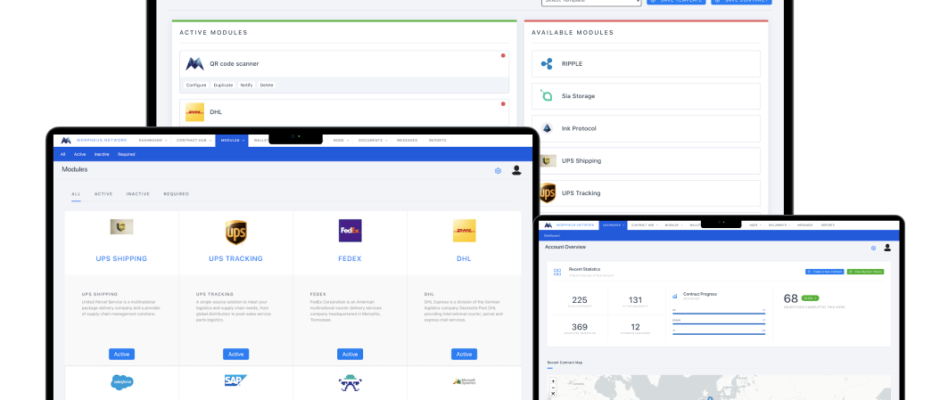Image resolution: width=940 pixels, height=400 pixels.
Task: Open the user profile icon on the Modules page
Action: coord(516,170)
